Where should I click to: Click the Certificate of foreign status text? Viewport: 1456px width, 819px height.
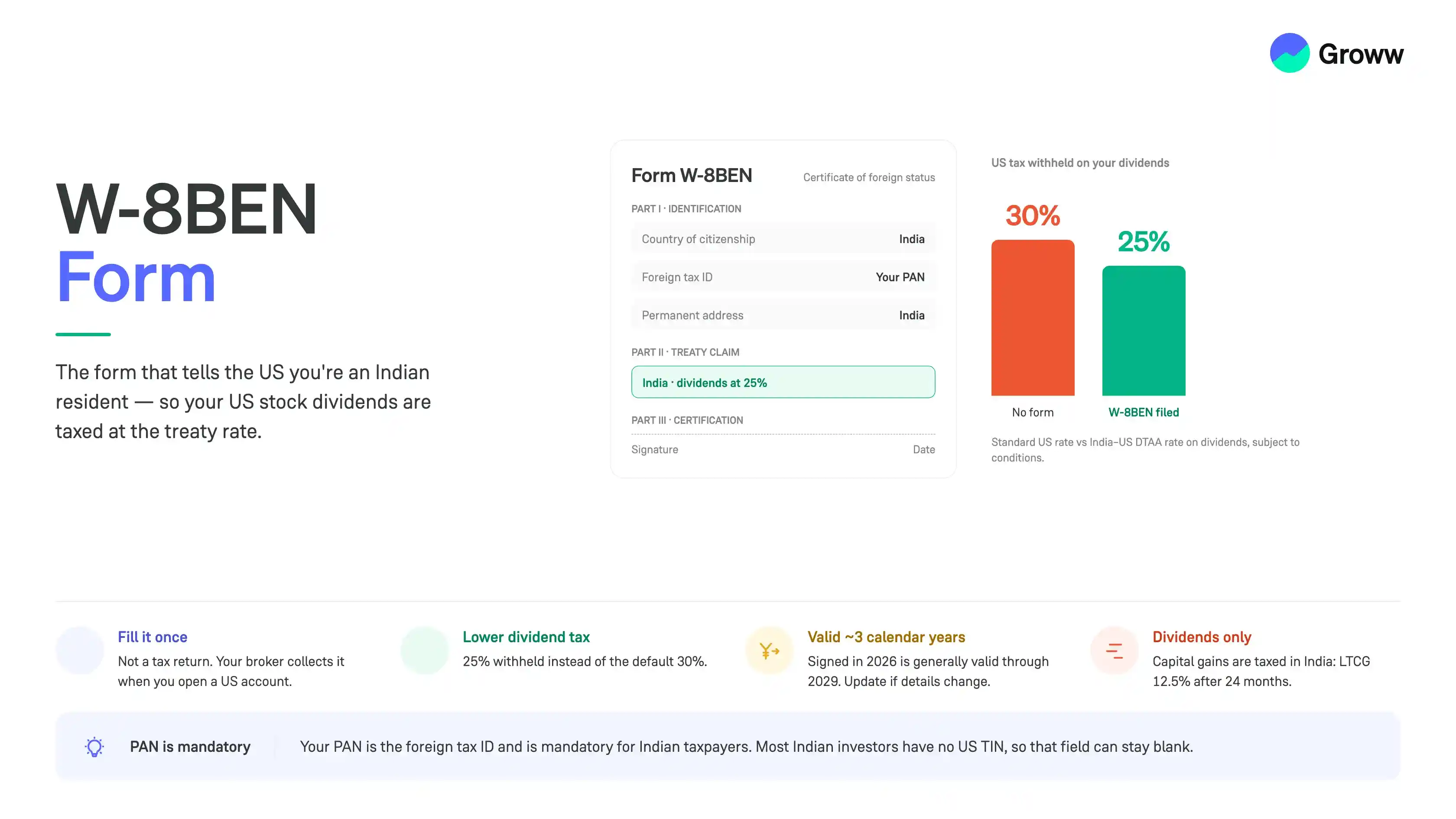point(869,178)
